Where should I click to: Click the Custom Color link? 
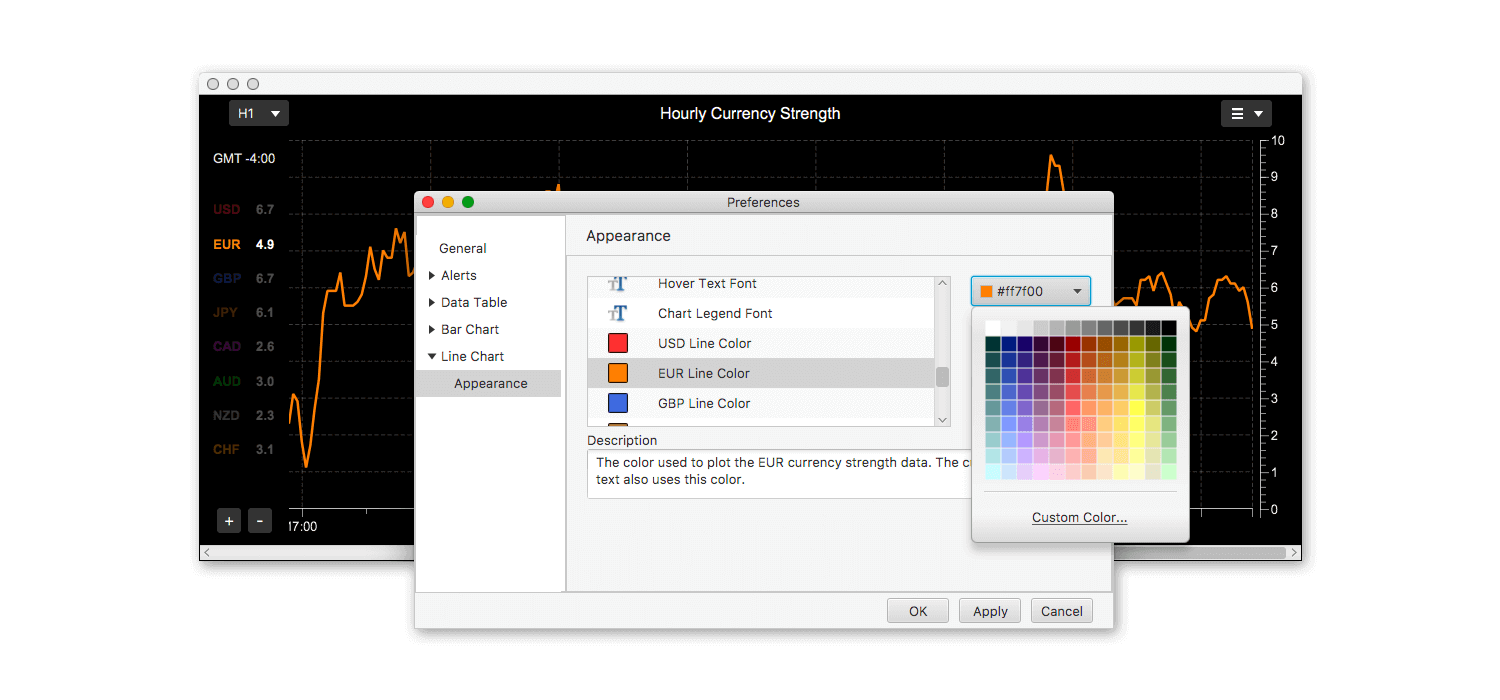point(1079,517)
